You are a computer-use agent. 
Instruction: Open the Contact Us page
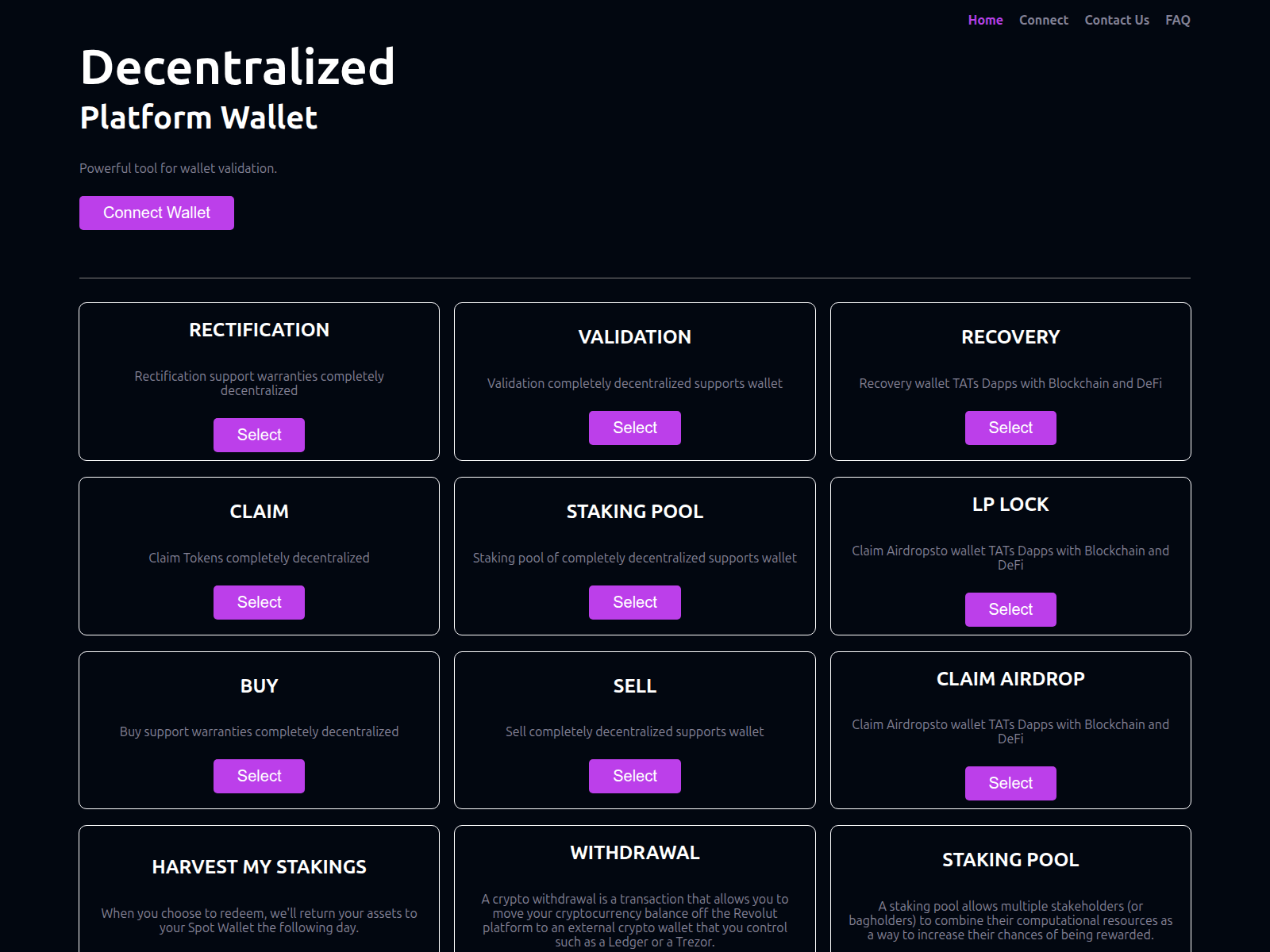tap(1117, 20)
